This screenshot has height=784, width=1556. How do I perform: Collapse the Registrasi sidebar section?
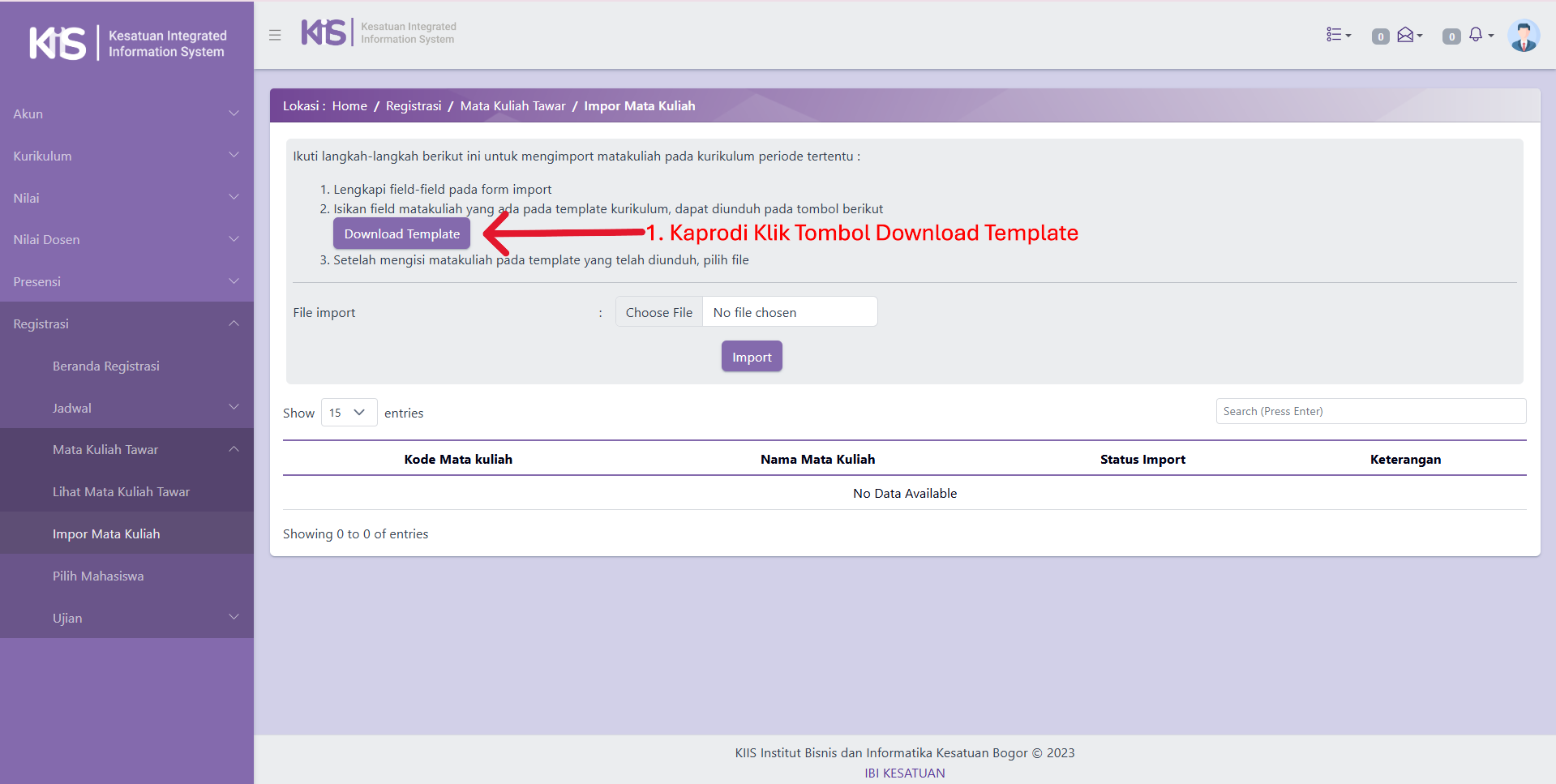click(126, 324)
